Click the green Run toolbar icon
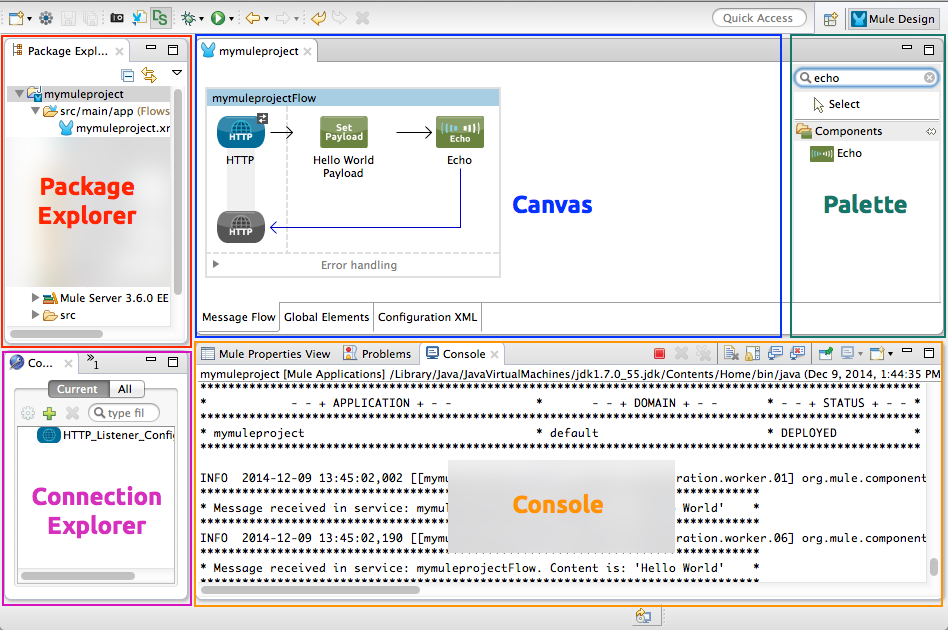This screenshot has height=630, width=948. pyautogui.click(x=218, y=18)
